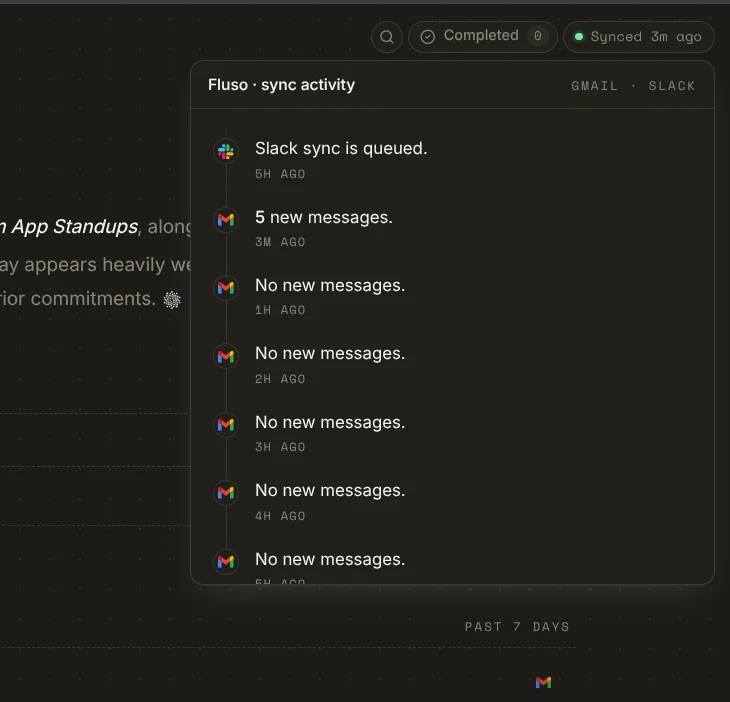The height and width of the screenshot is (702, 730).
Task: Click the '5H AGO' Slack timestamp
Action: tap(280, 174)
